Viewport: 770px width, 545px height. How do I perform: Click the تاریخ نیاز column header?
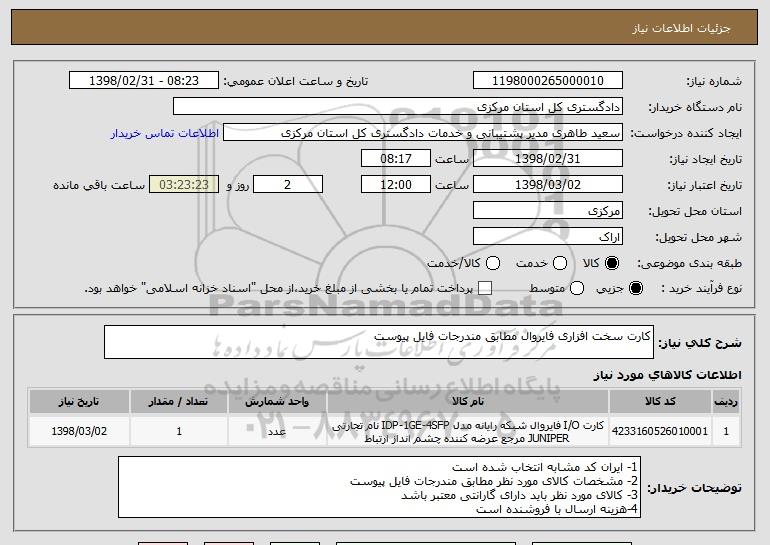tap(79, 402)
